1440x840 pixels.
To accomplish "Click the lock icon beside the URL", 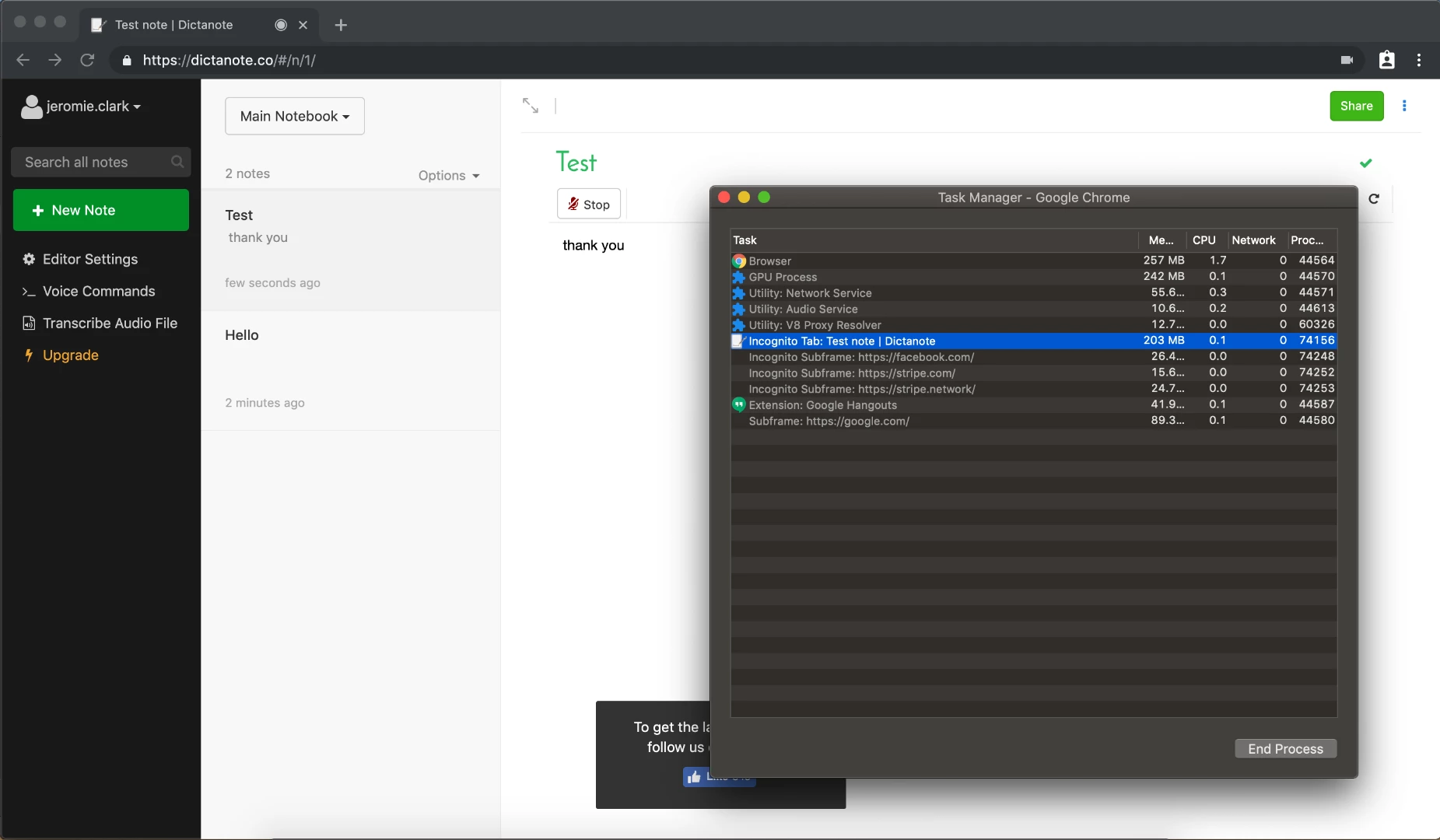I will 127,60.
